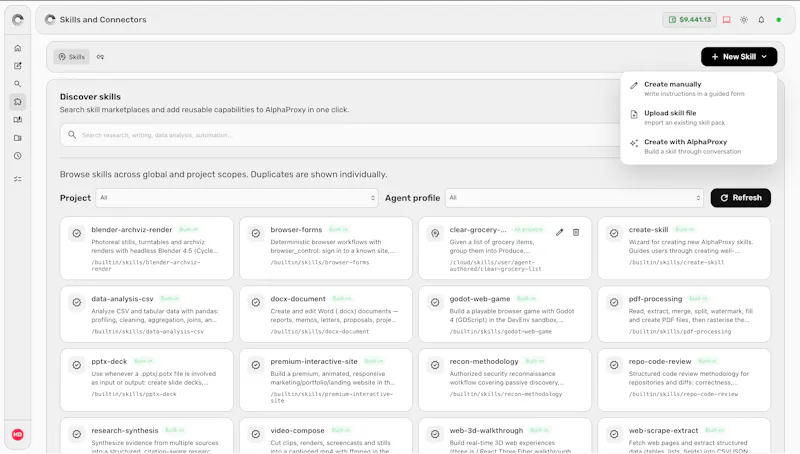Open the search icon in sidebar
The height and width of the screenshot is (454, 800).
18,84
